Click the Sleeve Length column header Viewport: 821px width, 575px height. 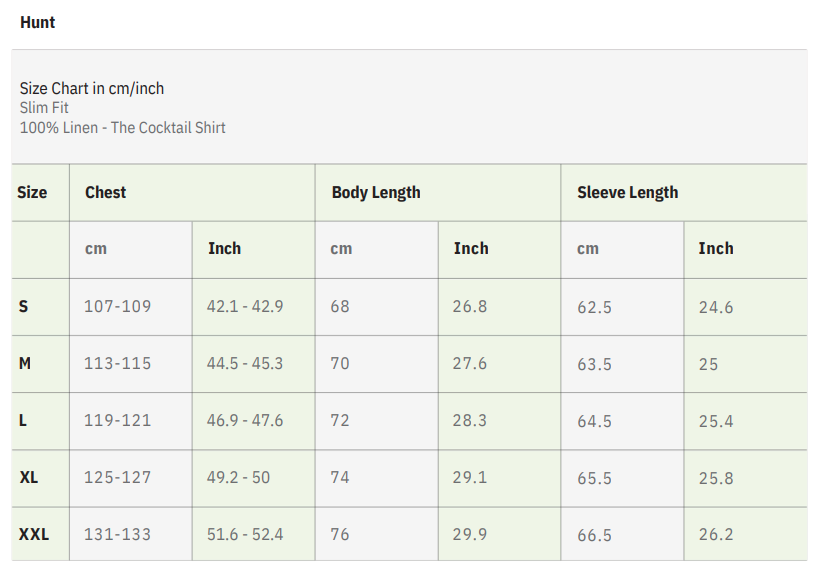627,192
